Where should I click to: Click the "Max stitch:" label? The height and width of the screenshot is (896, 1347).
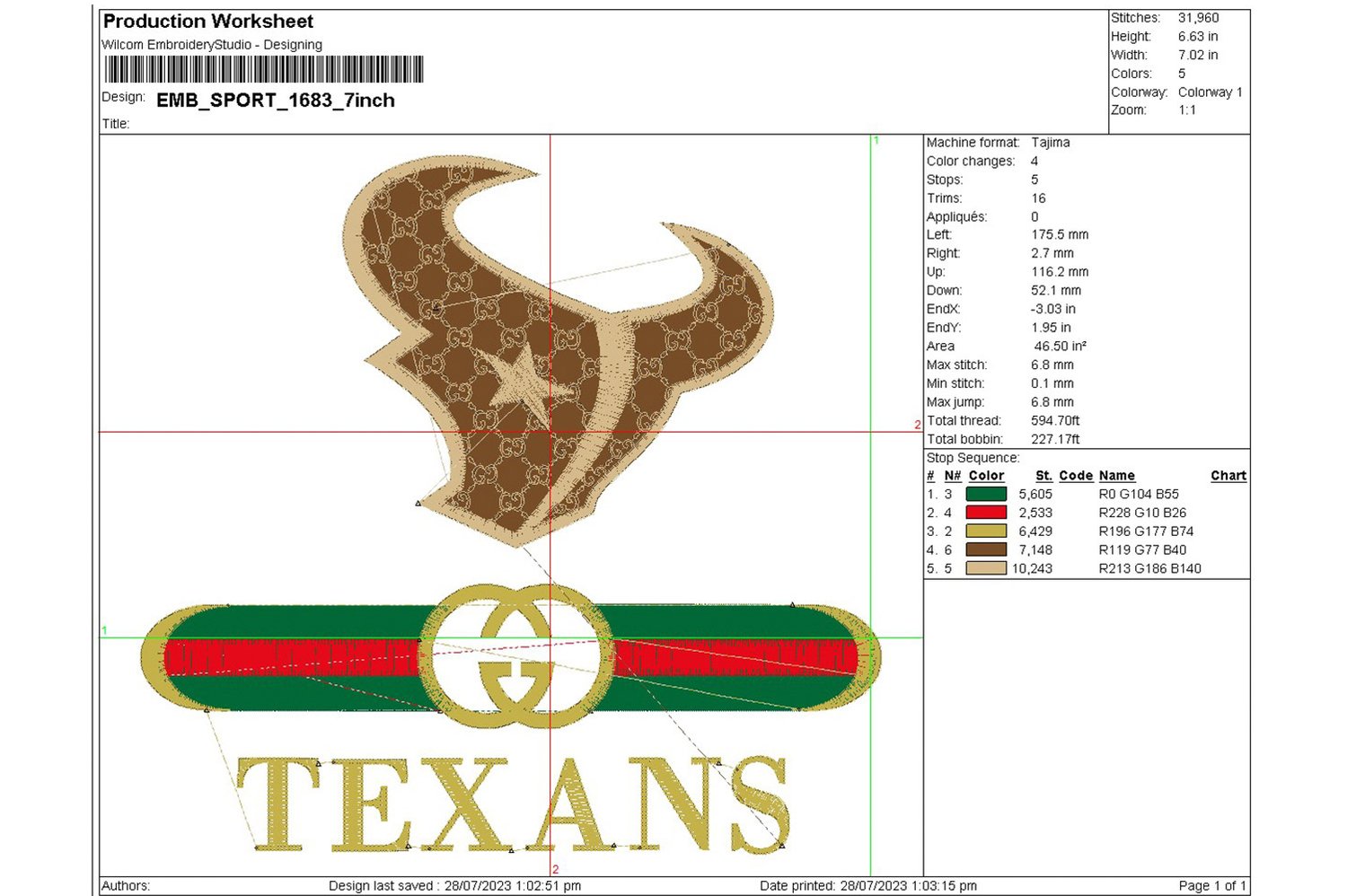click(x=956, y=365)
